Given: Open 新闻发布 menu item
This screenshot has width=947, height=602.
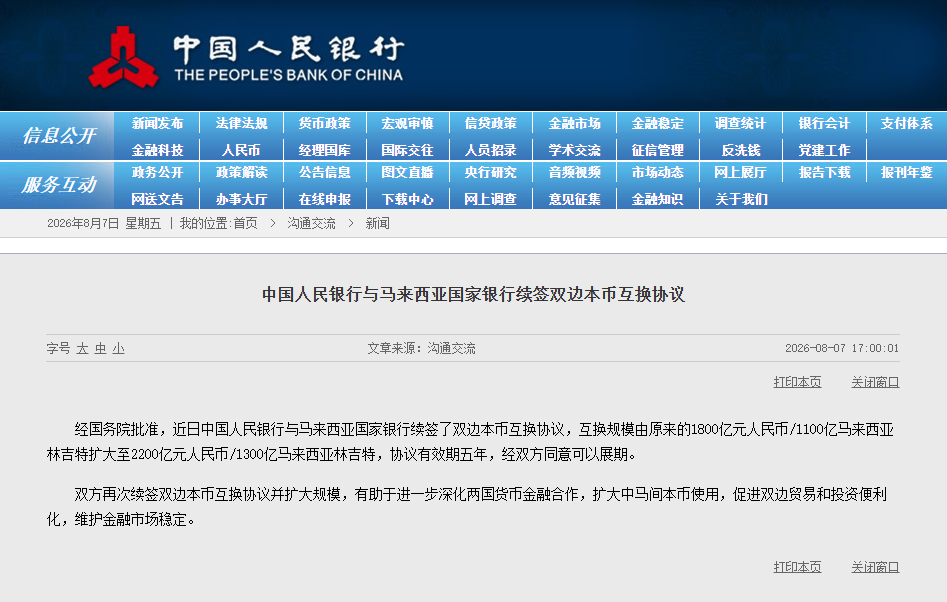Looking at the screenshot, I should 157,124.
